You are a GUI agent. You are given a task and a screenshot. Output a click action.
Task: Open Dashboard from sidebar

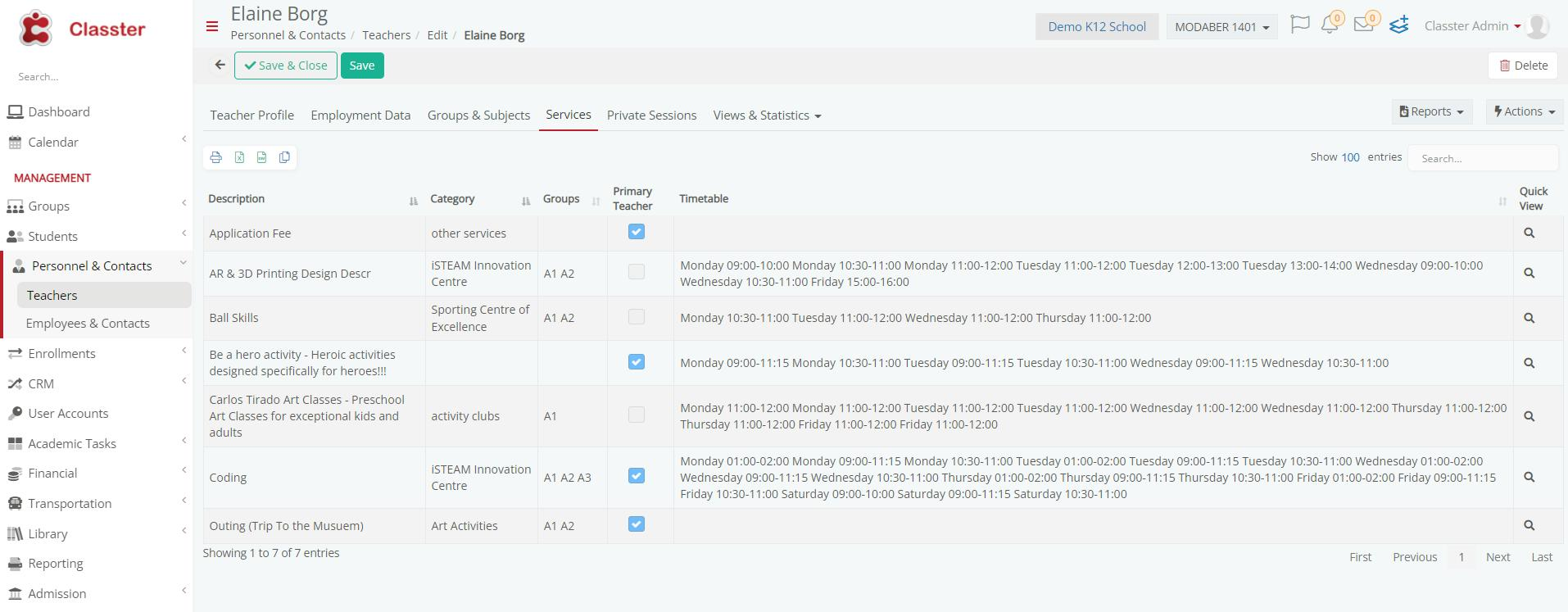[x=59, y=112]
